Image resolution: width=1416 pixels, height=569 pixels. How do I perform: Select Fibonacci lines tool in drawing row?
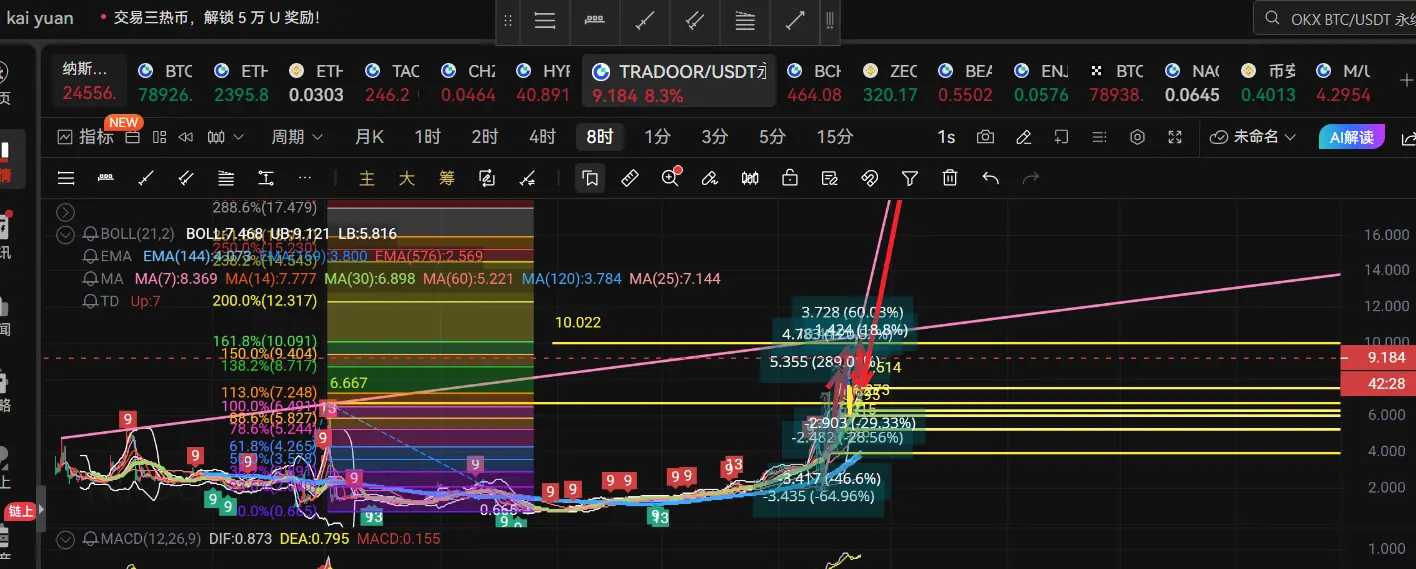pyautogui.click(x=226, y=178)
